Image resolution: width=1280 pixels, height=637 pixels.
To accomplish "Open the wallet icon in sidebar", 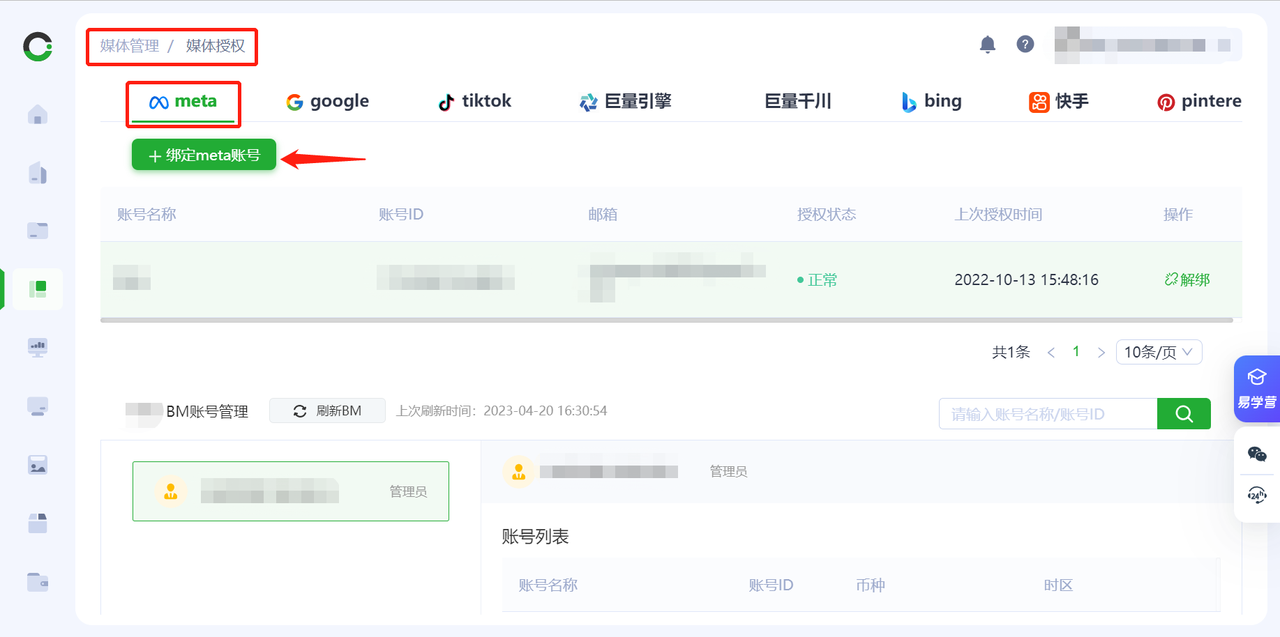I will (x=38, y=581).
